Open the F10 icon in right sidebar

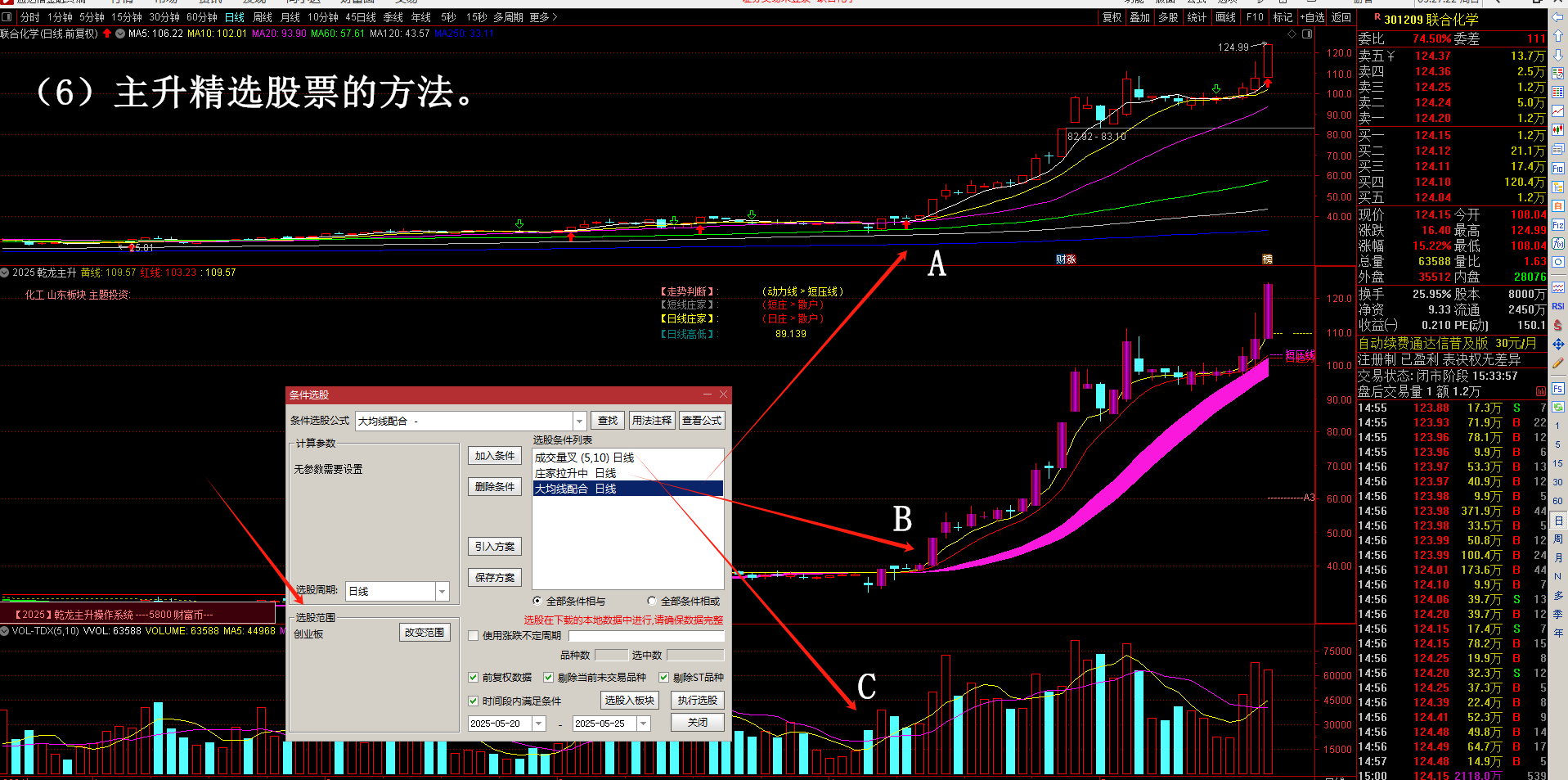1557,168
